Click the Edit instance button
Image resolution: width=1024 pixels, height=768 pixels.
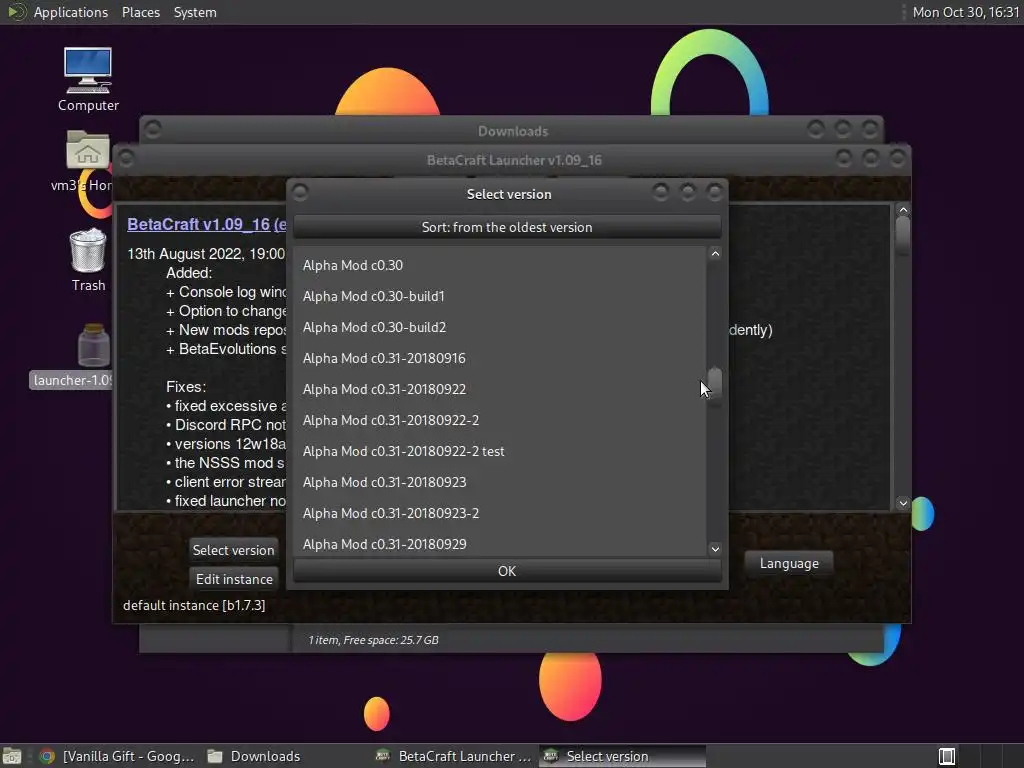(x=234, y=579)
